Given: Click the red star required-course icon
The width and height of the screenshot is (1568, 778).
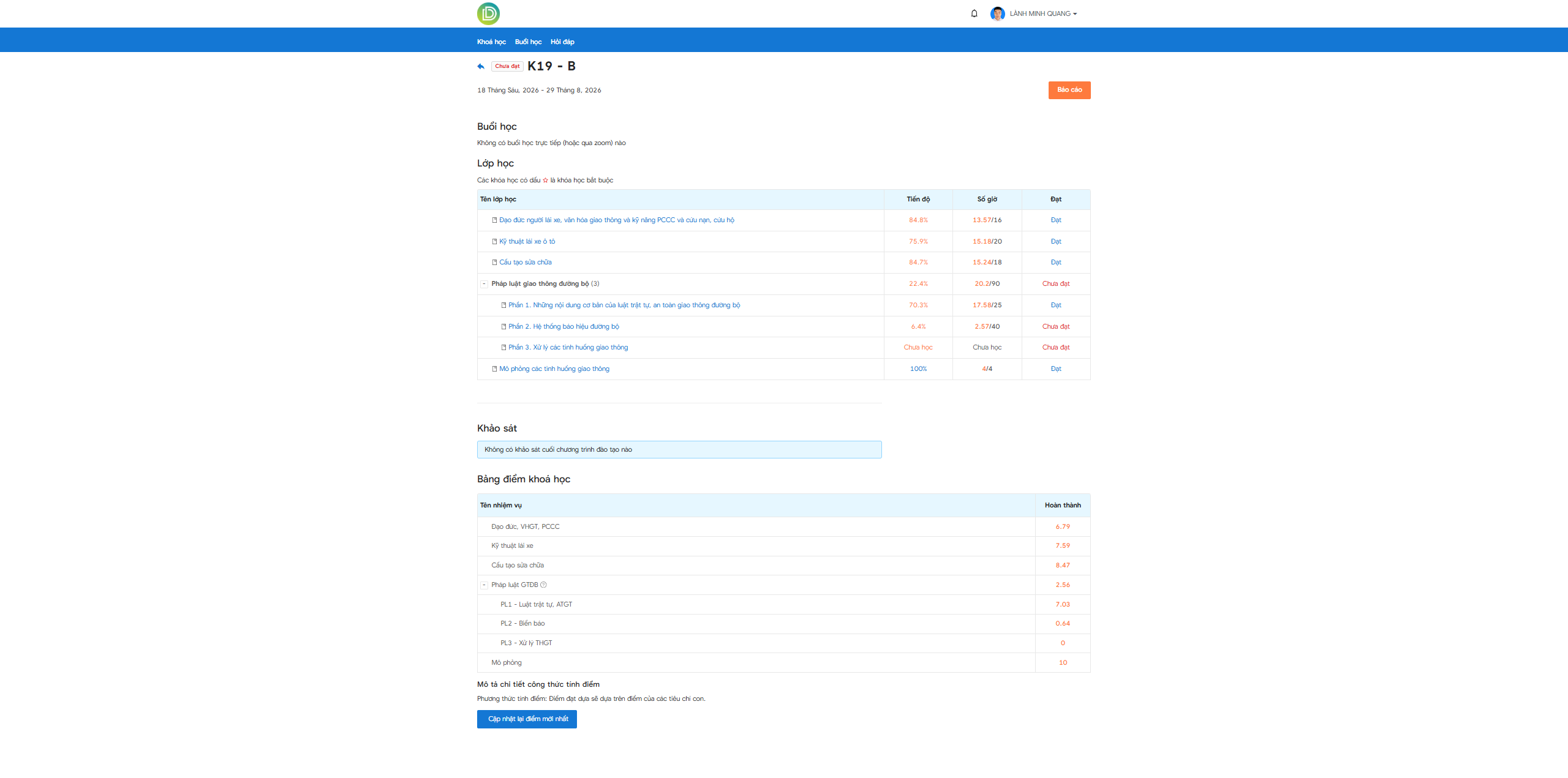Looking at the screenshot, I should [x=545, y=181].
